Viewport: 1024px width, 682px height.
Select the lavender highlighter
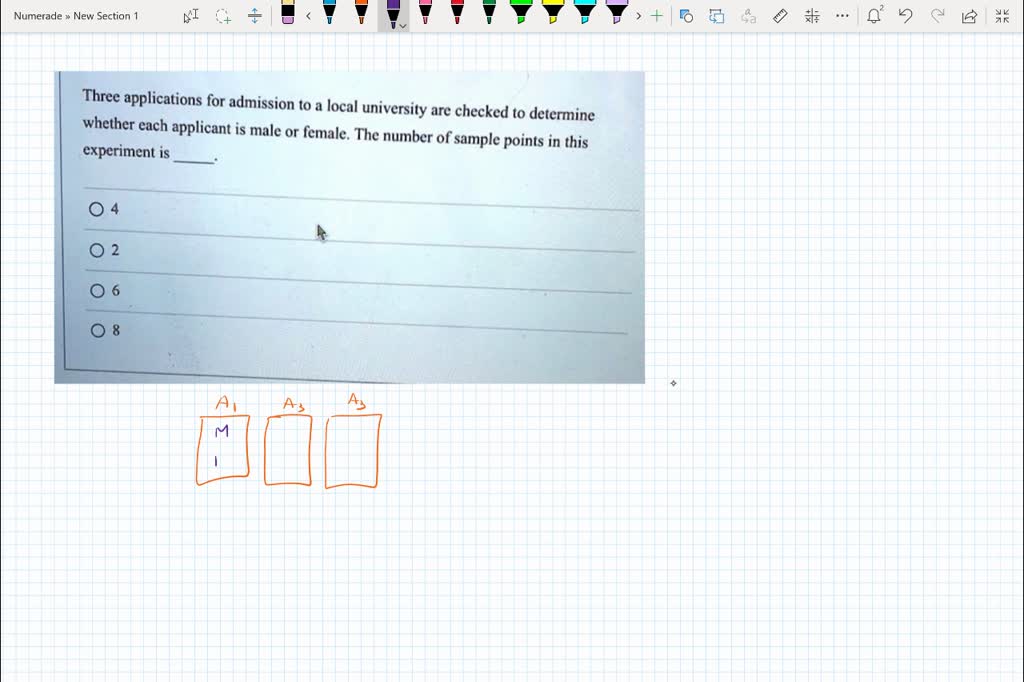pyautogui.click(x=616, y=12)
